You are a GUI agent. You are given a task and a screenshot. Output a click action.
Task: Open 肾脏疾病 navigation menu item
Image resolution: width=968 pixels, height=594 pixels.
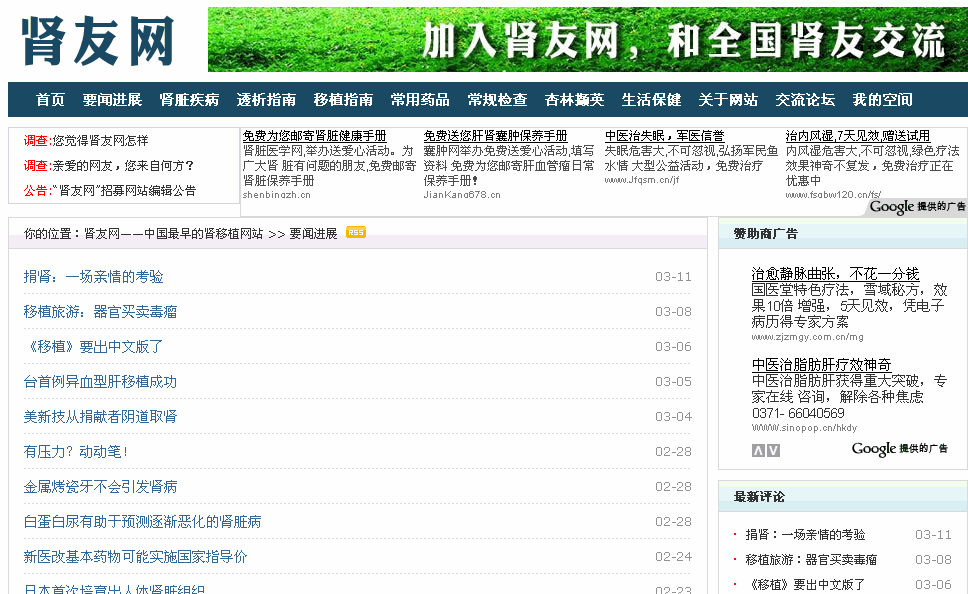pyautogui.click(x=189, y=100)
